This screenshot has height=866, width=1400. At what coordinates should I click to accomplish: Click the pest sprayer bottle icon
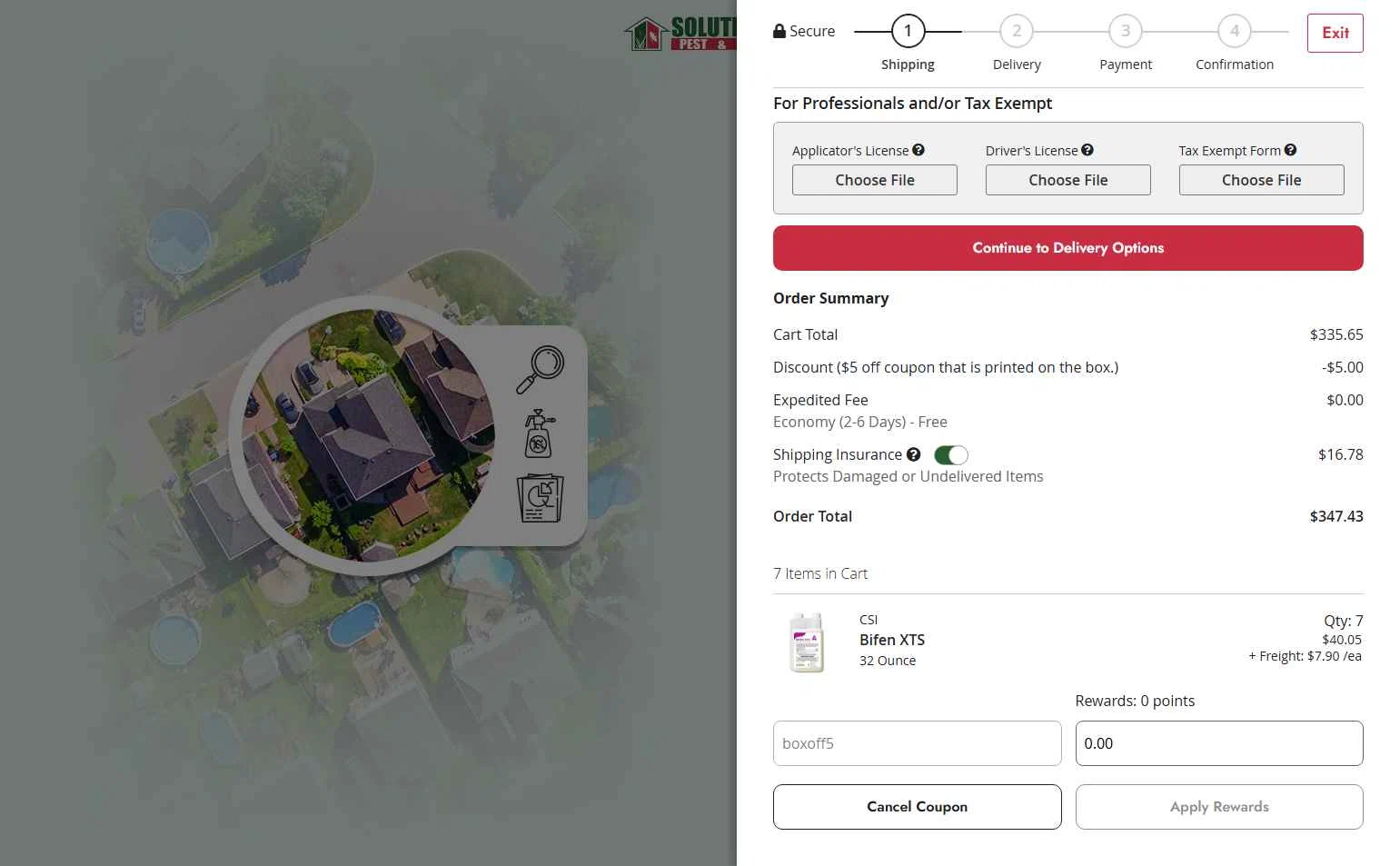540,433
